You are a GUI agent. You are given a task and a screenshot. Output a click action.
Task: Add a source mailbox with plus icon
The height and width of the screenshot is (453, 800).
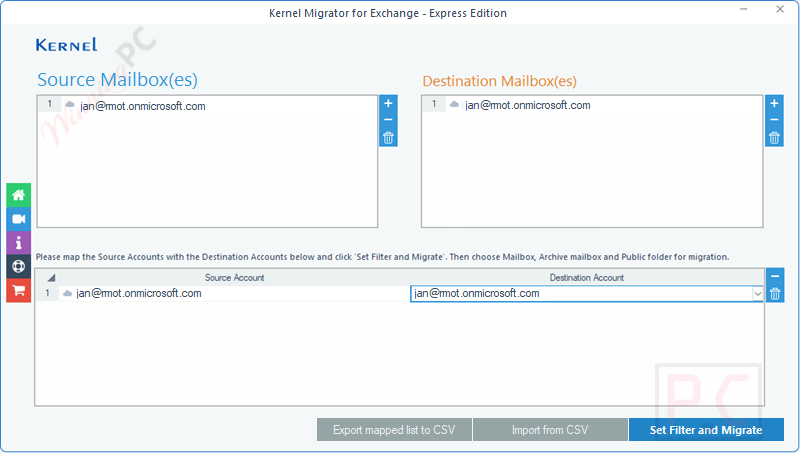coord(388,103)
